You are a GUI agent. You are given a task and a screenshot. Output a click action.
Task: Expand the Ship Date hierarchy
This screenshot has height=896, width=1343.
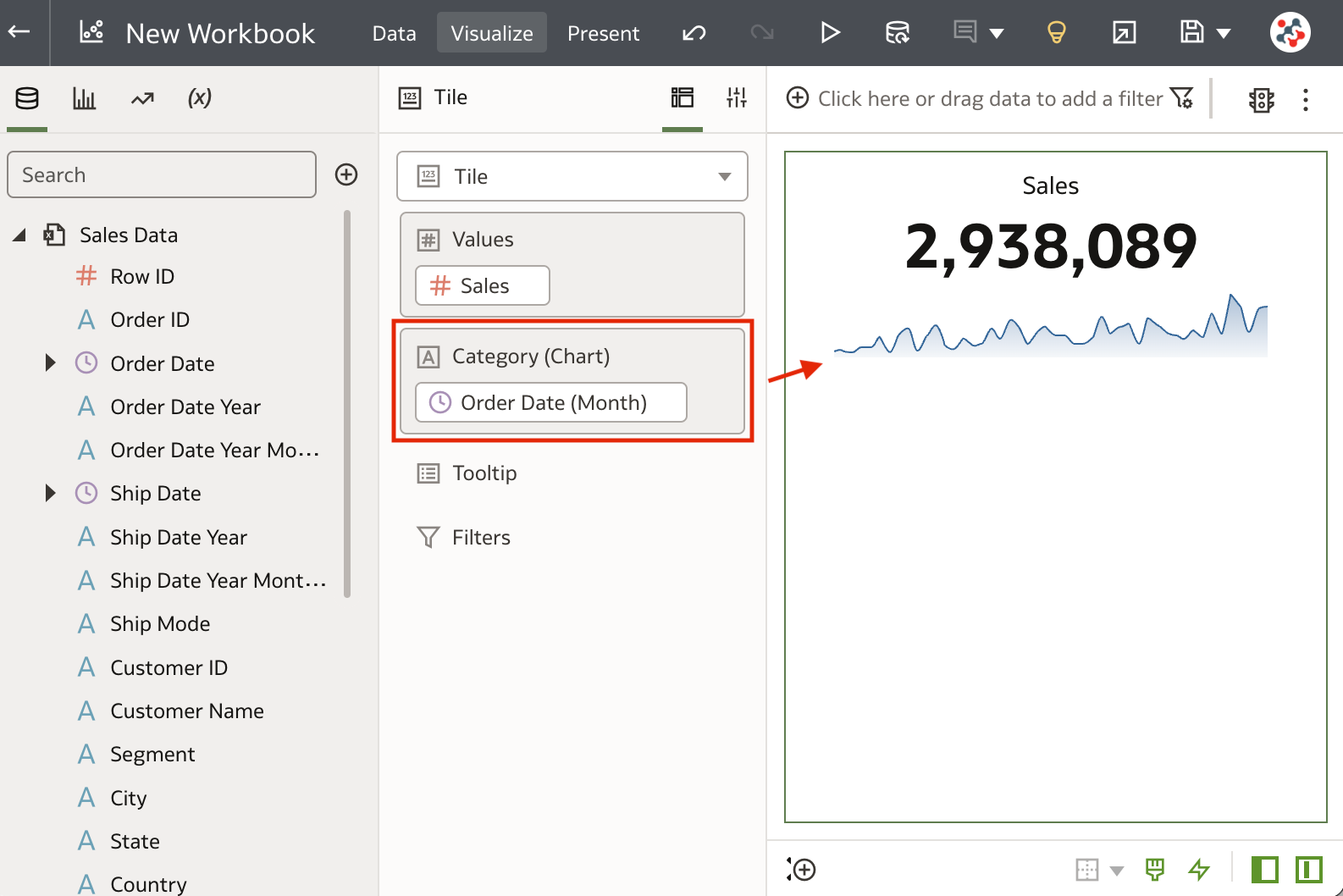(x=50, y=493)
